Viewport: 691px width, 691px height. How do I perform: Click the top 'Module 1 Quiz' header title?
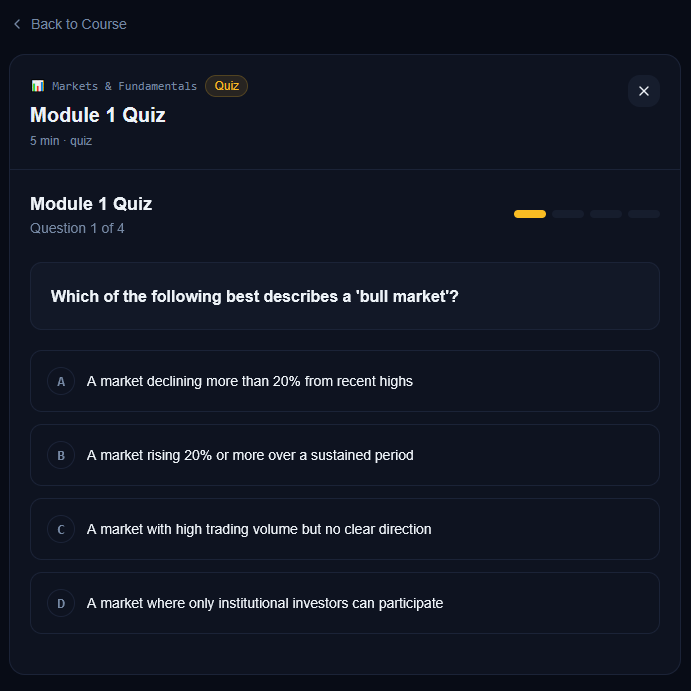(x=98, y=115)
